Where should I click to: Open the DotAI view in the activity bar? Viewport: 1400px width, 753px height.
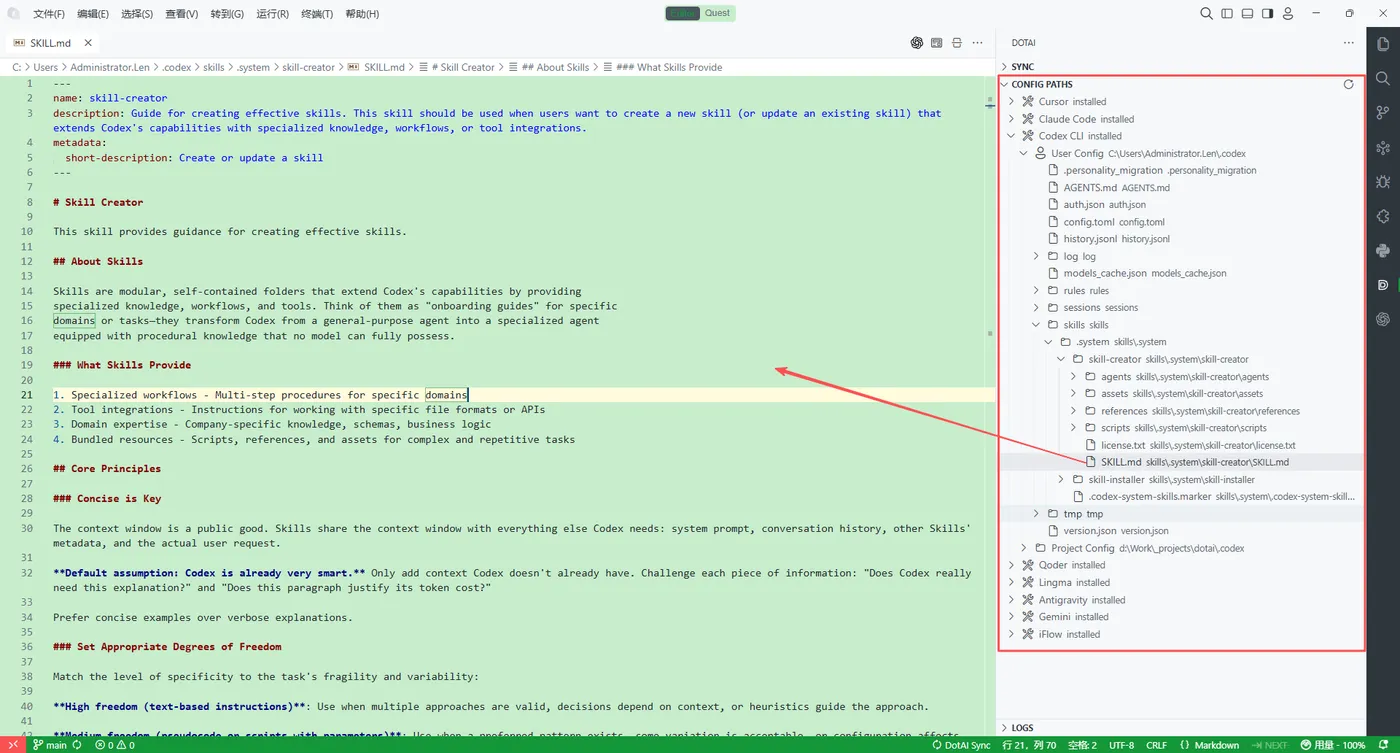pos(1383,285)
